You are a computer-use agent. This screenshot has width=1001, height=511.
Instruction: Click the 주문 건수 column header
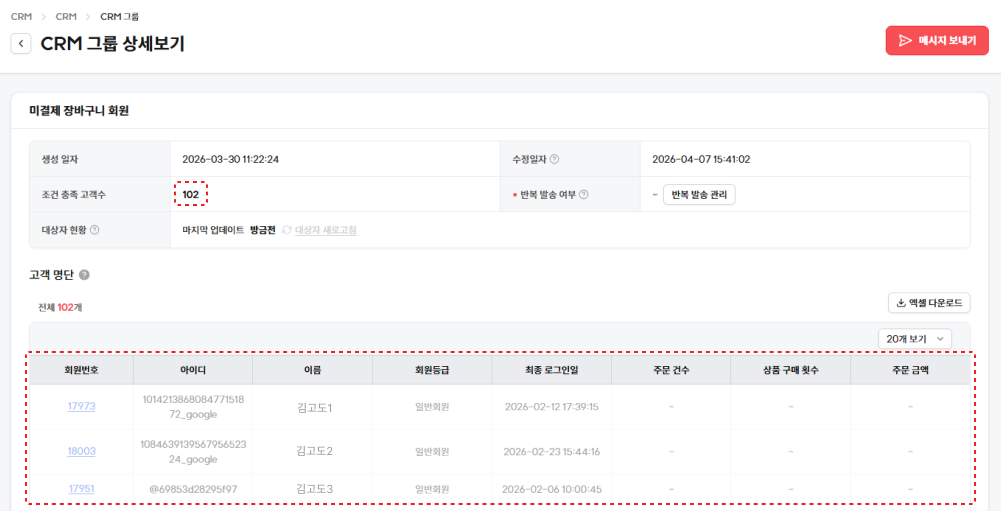pos(671,370)
